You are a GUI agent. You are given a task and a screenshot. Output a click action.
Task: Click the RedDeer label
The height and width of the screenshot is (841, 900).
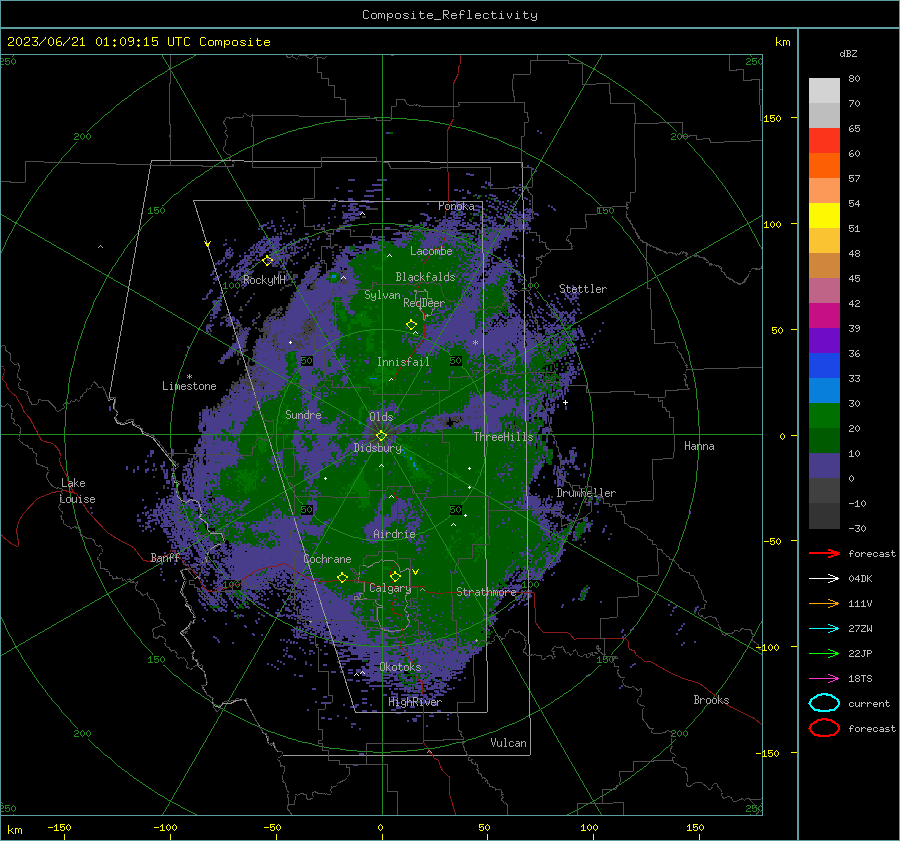point(424,303)
